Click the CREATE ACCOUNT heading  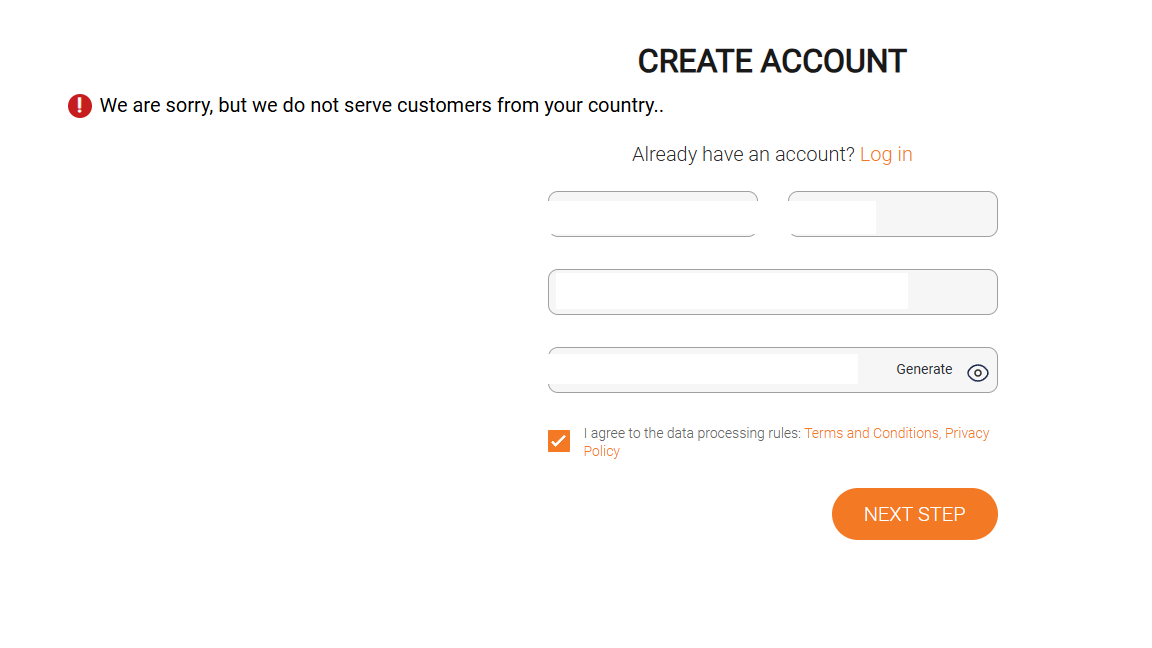[772, 61]
